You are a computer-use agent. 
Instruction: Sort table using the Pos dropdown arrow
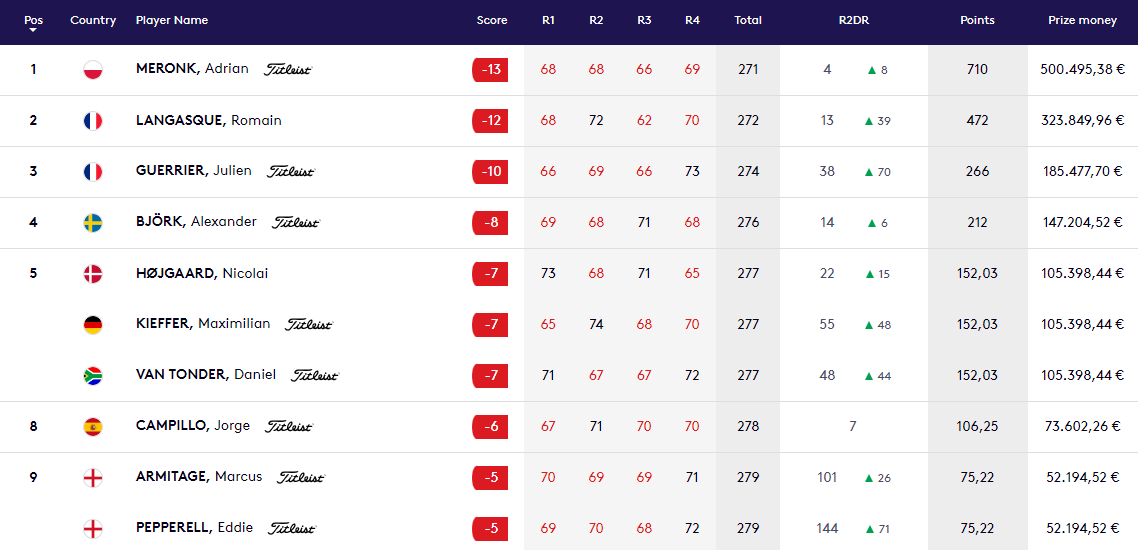pos(33,30)
